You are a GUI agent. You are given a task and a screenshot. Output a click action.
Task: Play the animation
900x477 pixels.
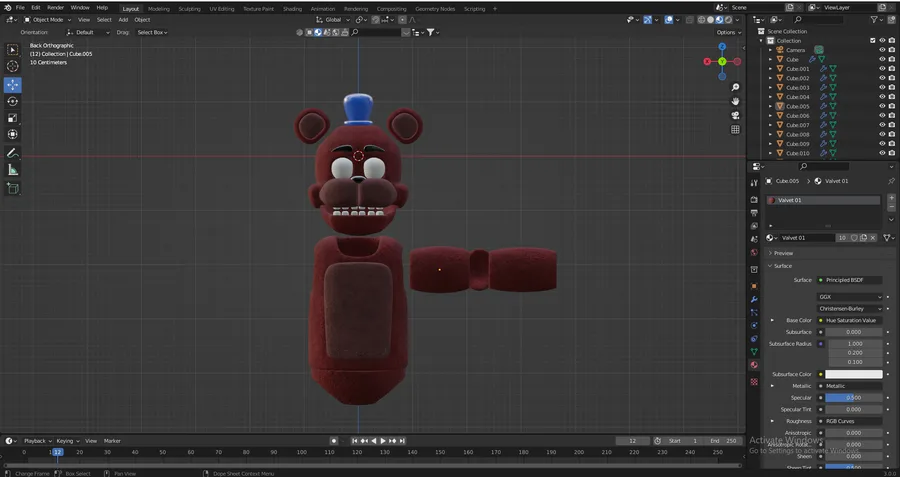point(383,441)
